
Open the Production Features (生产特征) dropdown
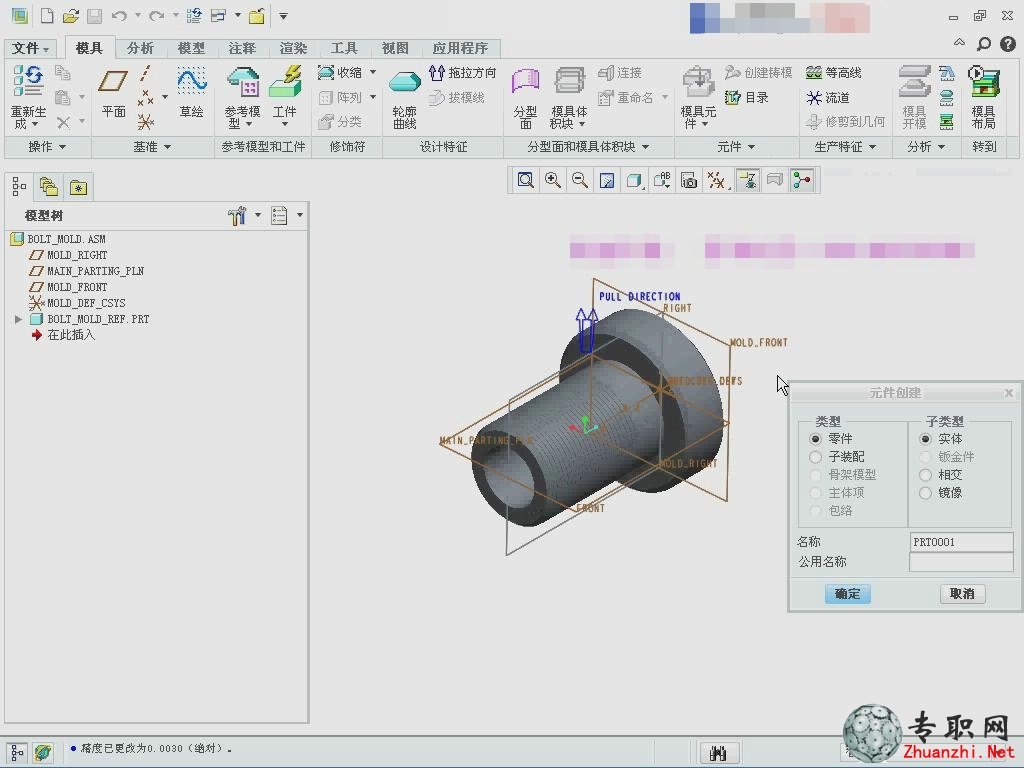tap(845, 147)
